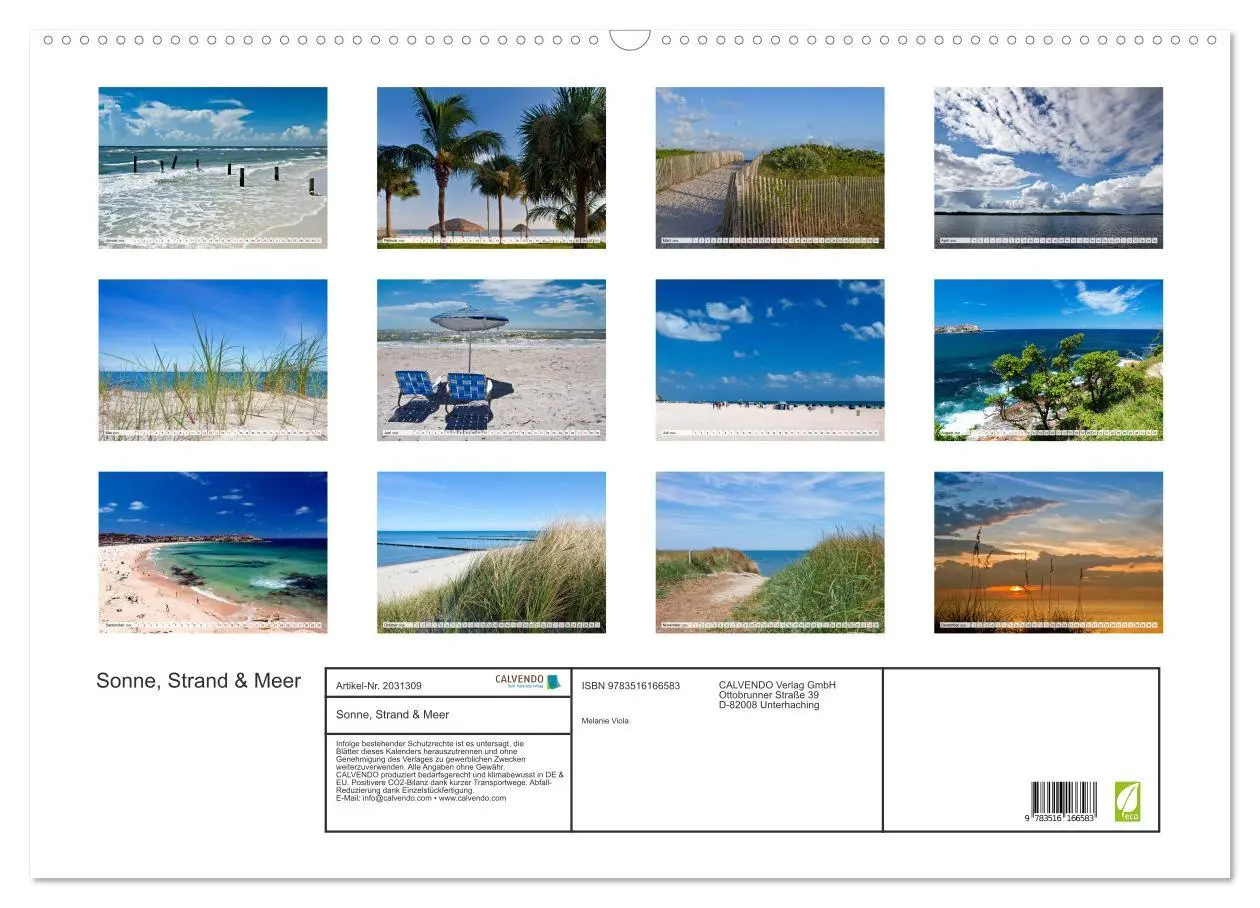Click the September aerial beach photo
Viewport: 1260px width, 908px height.
pyautogui.click(x=212, y=550)
